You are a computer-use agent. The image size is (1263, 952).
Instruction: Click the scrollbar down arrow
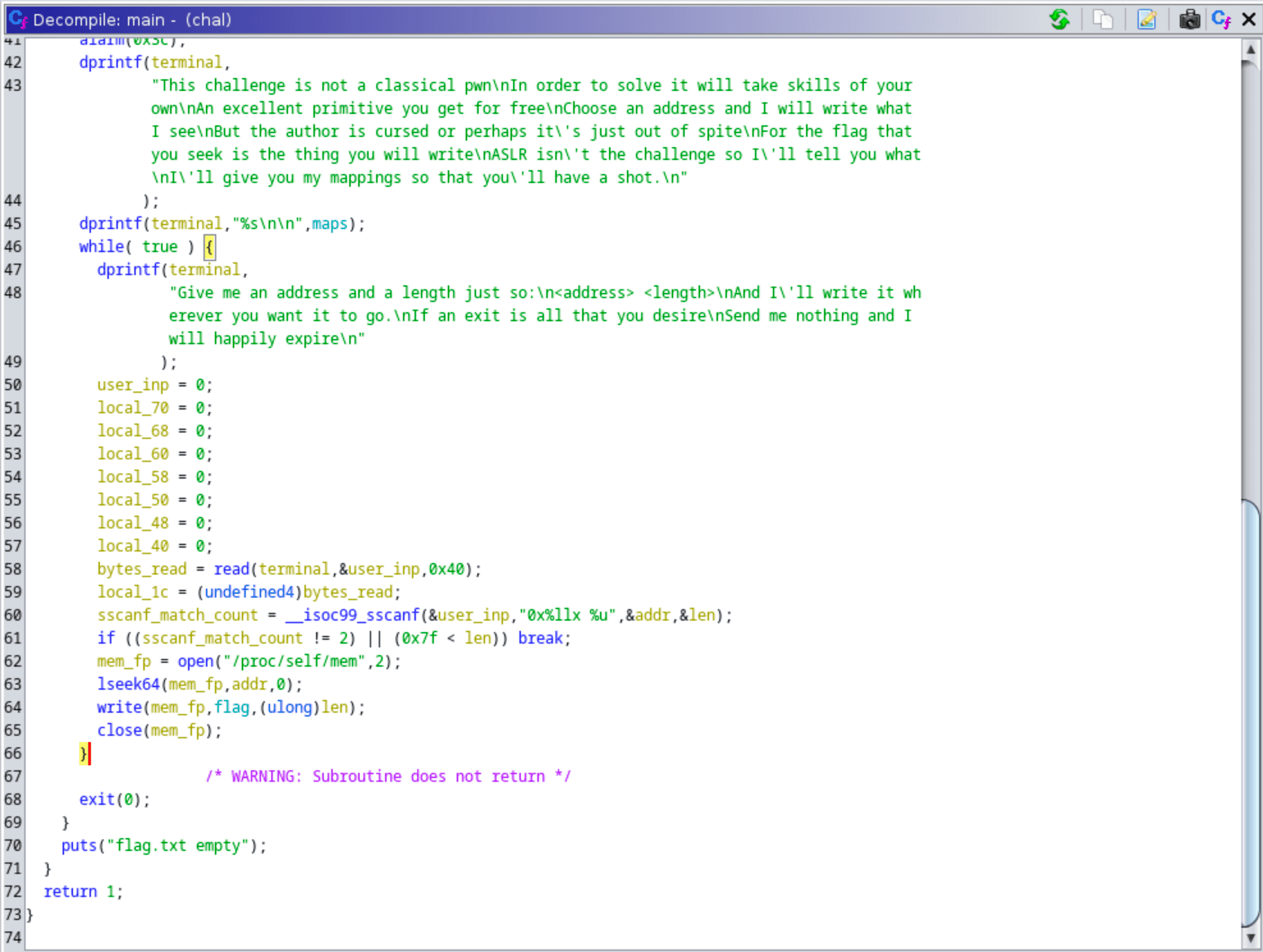[1251, 939]
